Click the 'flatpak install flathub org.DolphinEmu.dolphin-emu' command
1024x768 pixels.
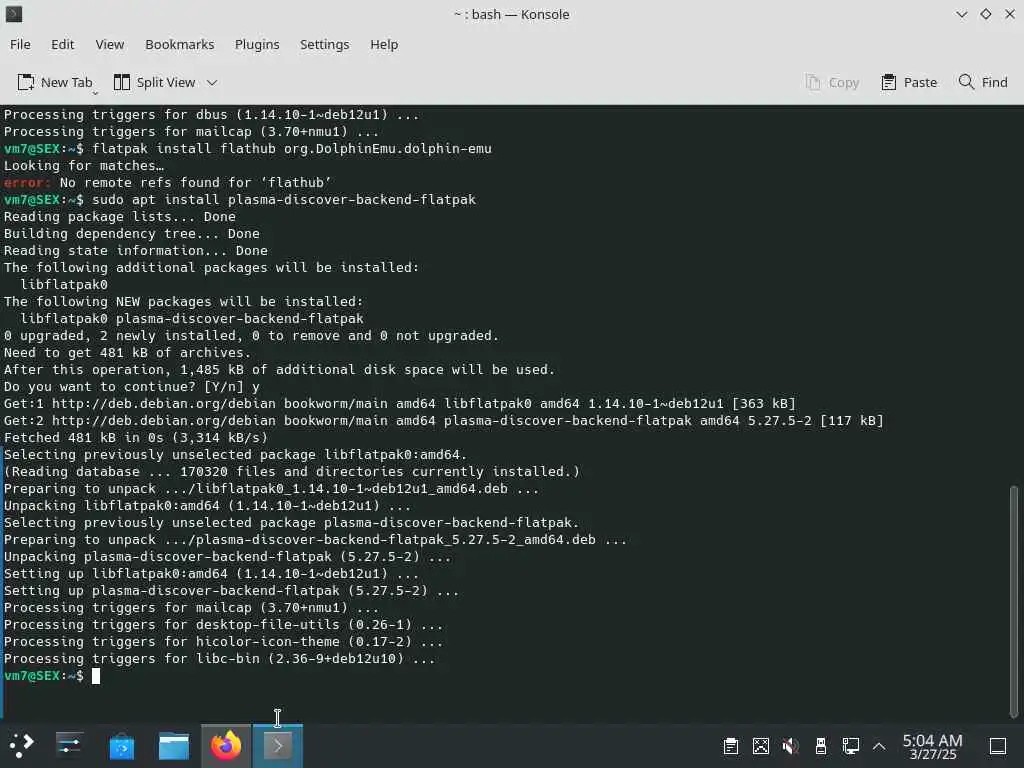pos(292,148)
